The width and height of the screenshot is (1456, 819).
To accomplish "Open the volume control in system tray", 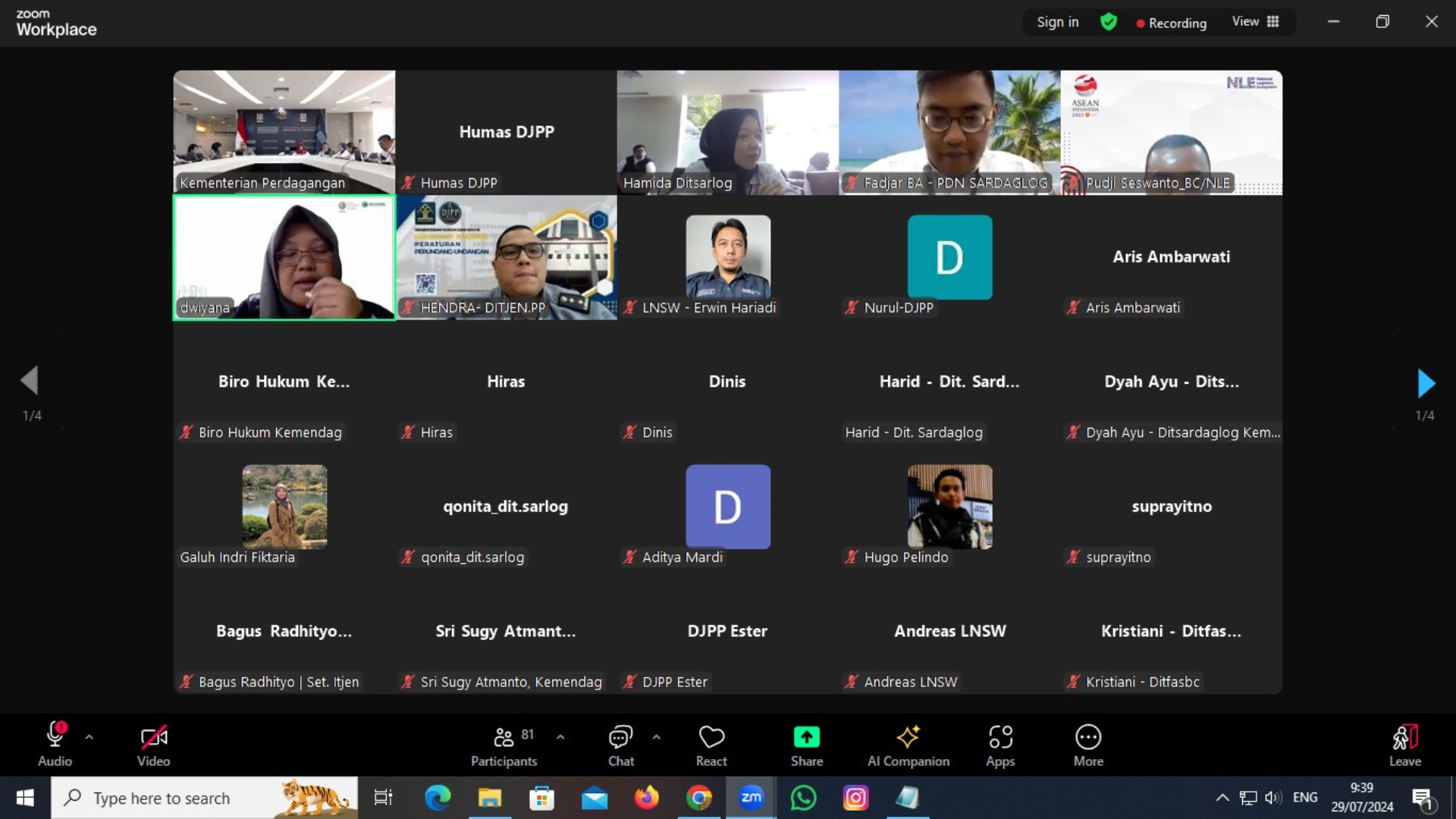I will 1273,798.
